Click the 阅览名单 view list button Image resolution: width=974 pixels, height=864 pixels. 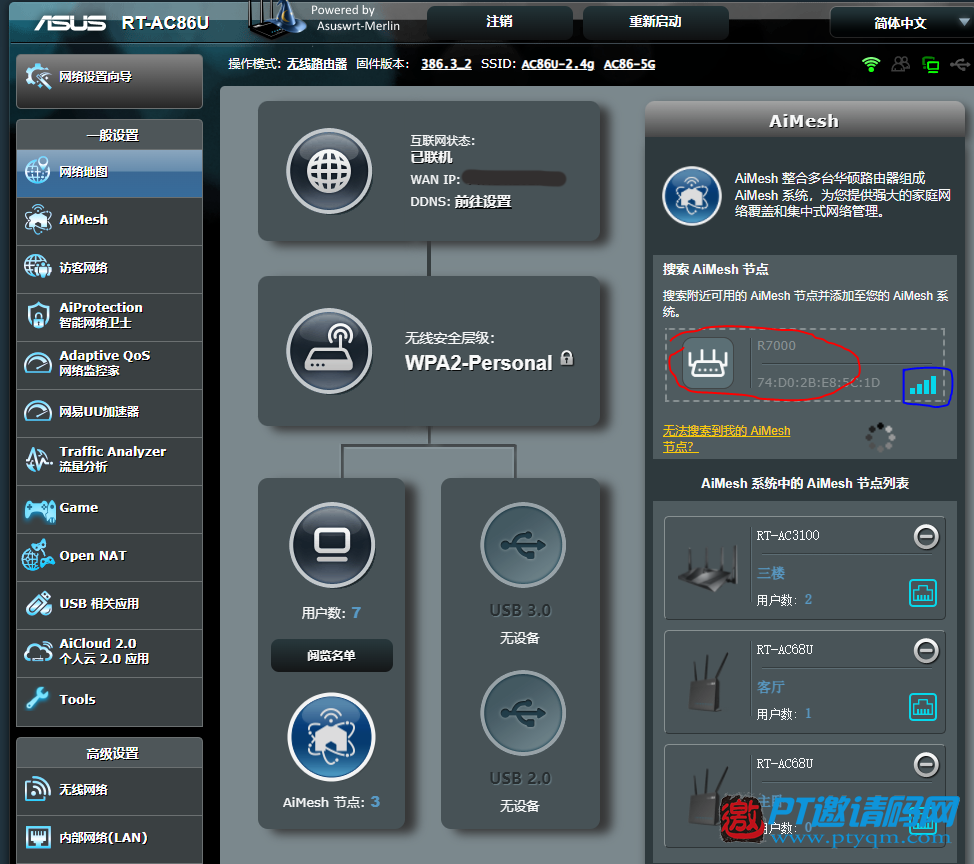[x=332, y=655]
